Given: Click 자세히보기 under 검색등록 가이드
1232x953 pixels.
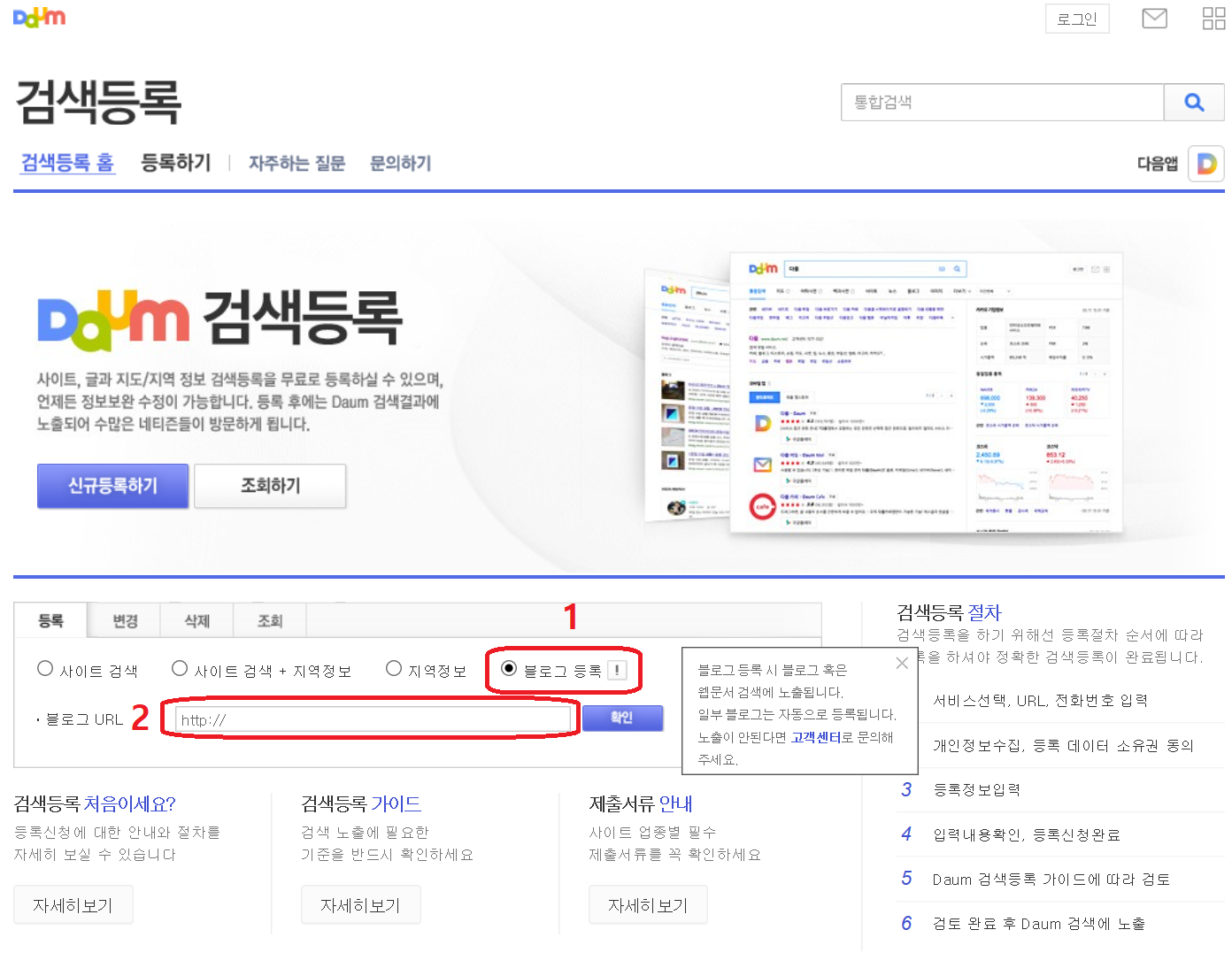Looking at the screenshot, I should pyautogui.click(x=360, y=905).
